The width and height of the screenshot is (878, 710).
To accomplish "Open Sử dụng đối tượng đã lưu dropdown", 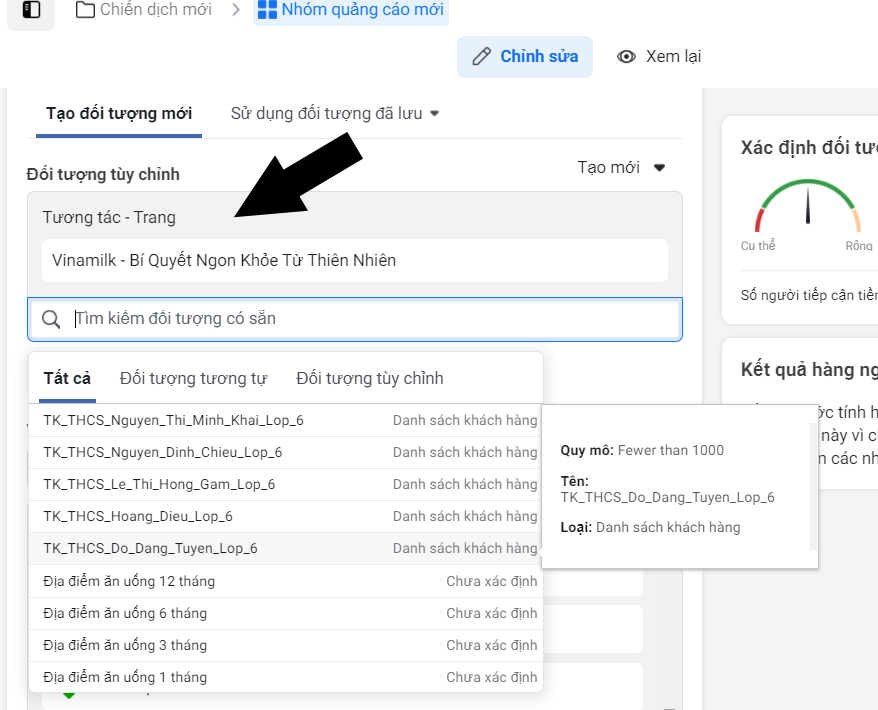I will click(335, 114).
